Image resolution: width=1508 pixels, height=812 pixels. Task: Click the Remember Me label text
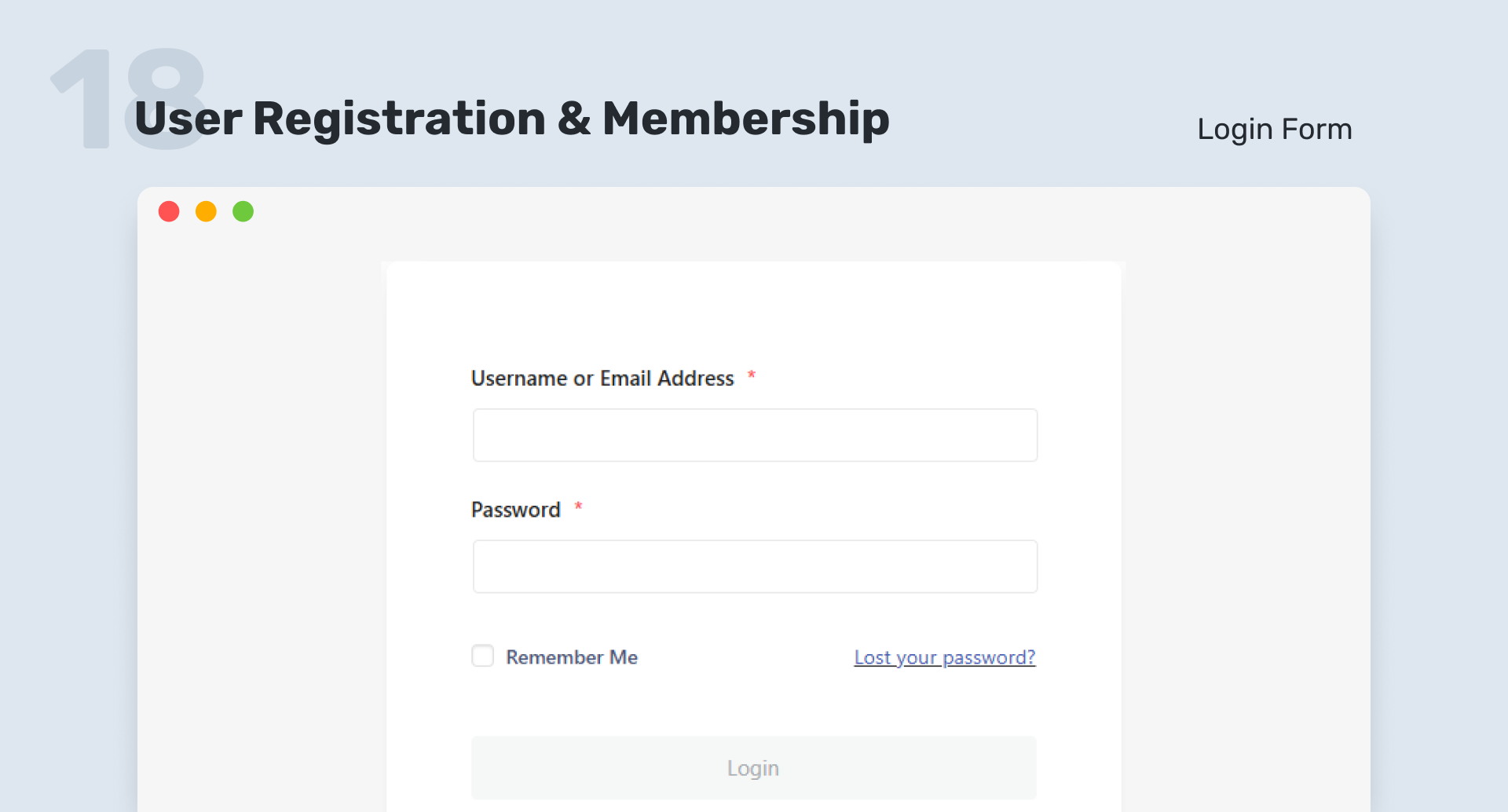pos(572,657)
